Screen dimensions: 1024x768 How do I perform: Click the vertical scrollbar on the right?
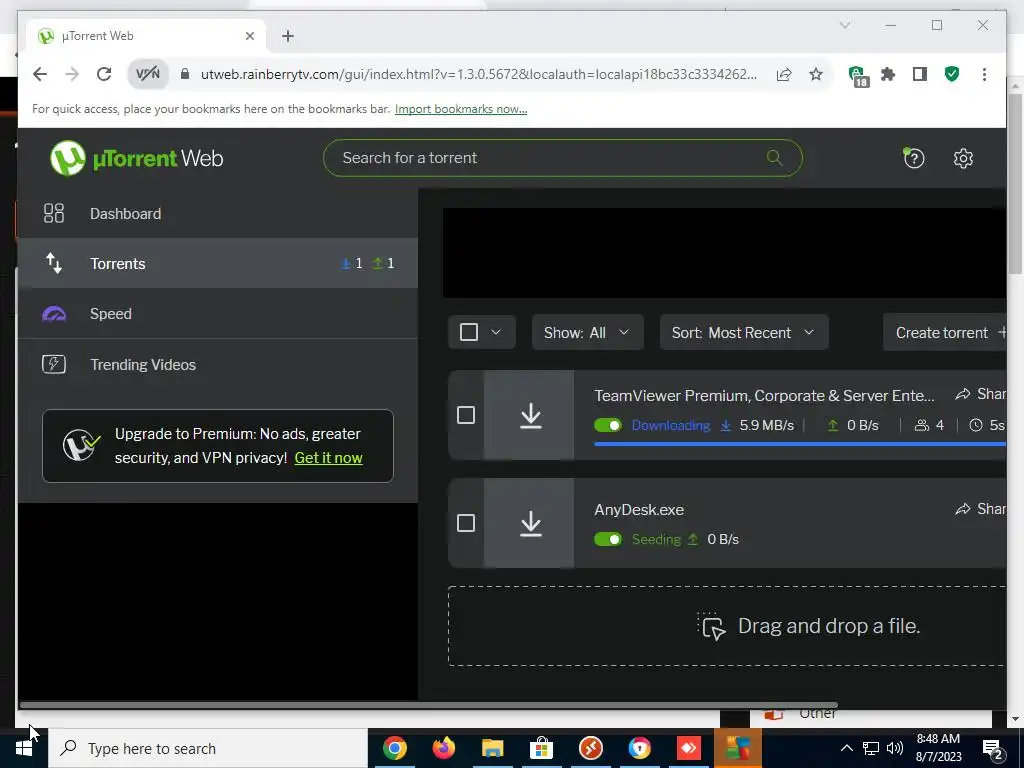pos(1015,184)
